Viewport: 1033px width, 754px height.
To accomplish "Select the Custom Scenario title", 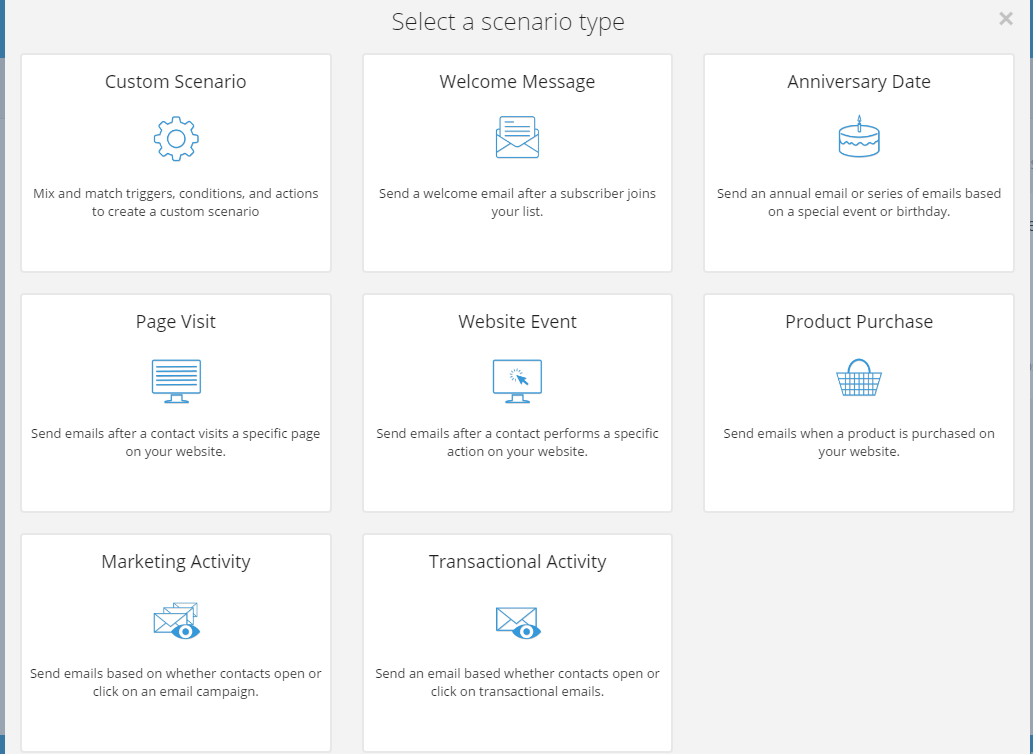I will (x=176, y=82).
